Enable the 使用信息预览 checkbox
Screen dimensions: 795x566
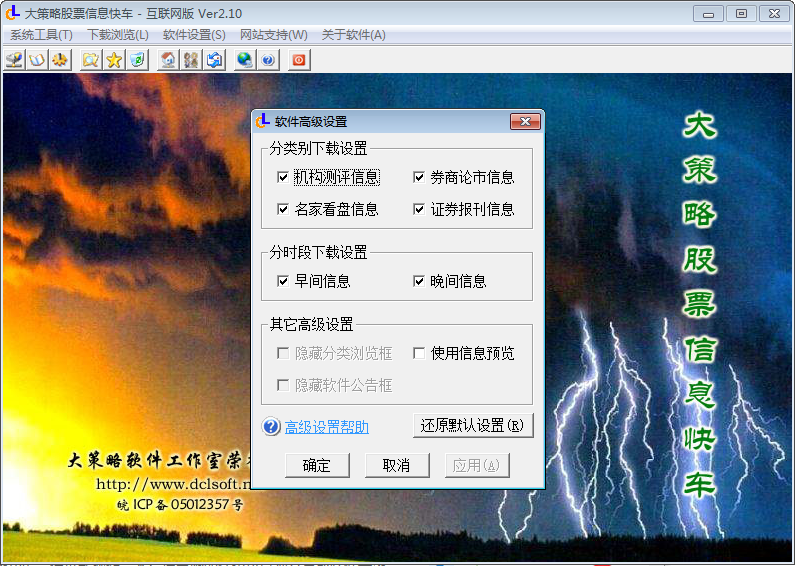(x=419, y=354)
